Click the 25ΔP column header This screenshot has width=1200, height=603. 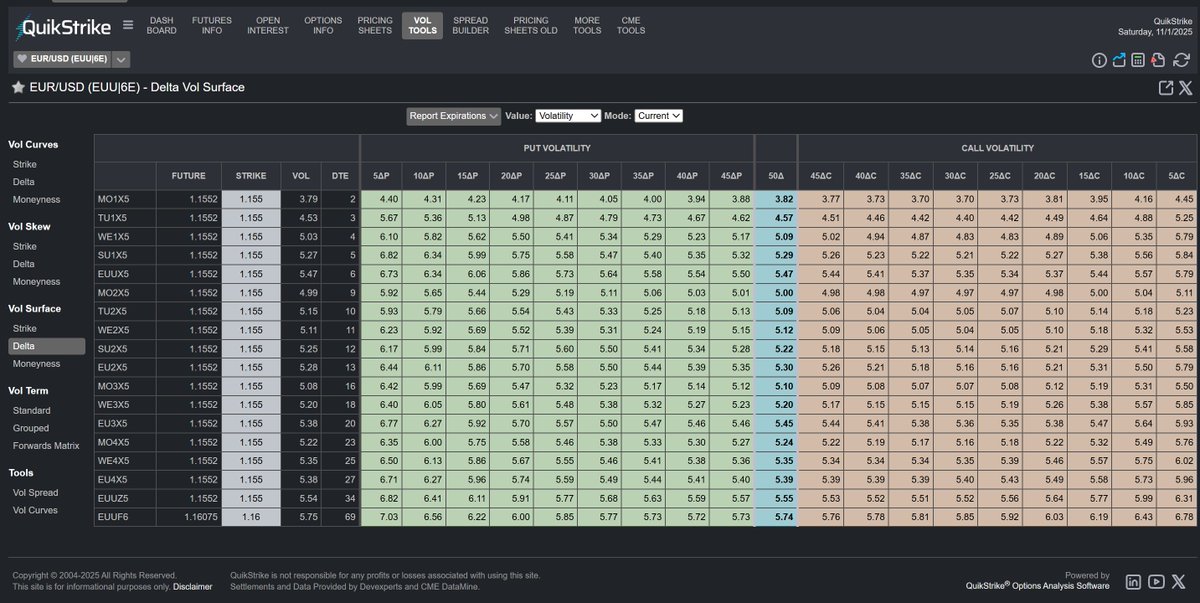point(554,175)
